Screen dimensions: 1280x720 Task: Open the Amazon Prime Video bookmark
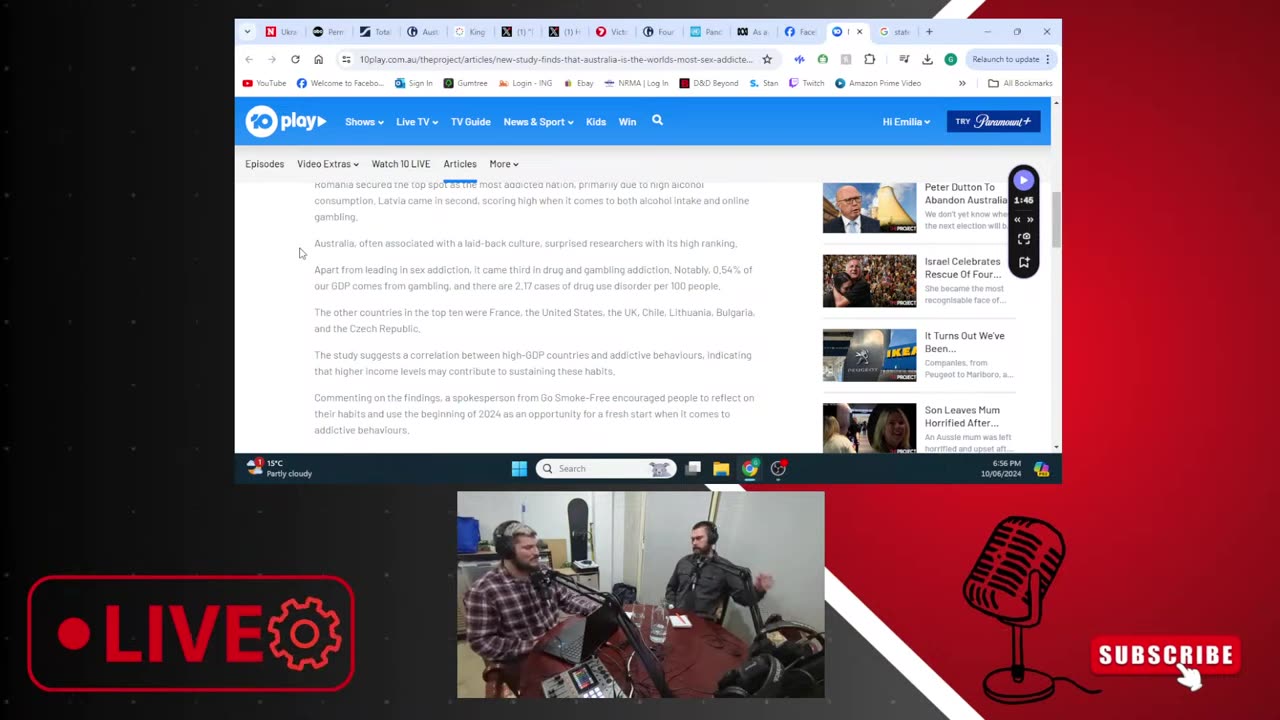pos(878,83)
